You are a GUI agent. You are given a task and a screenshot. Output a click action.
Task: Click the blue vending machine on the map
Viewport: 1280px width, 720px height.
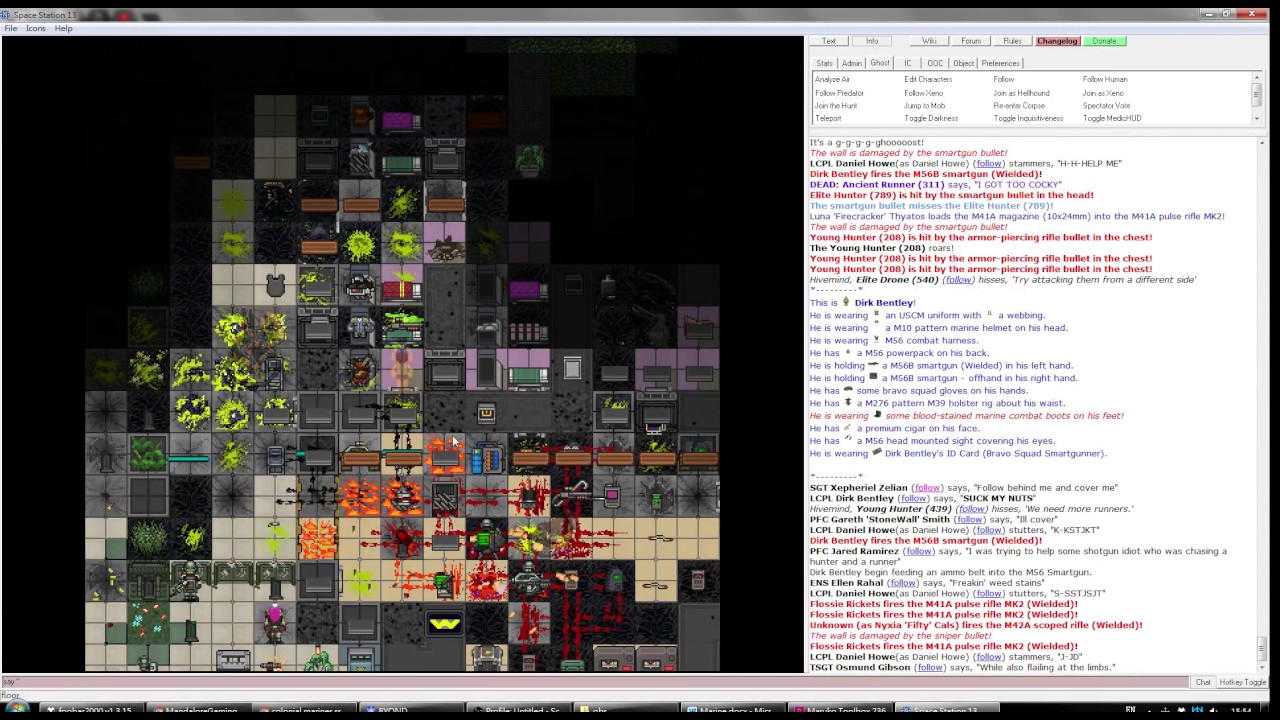pyautogui.click(x=486, y=458)
